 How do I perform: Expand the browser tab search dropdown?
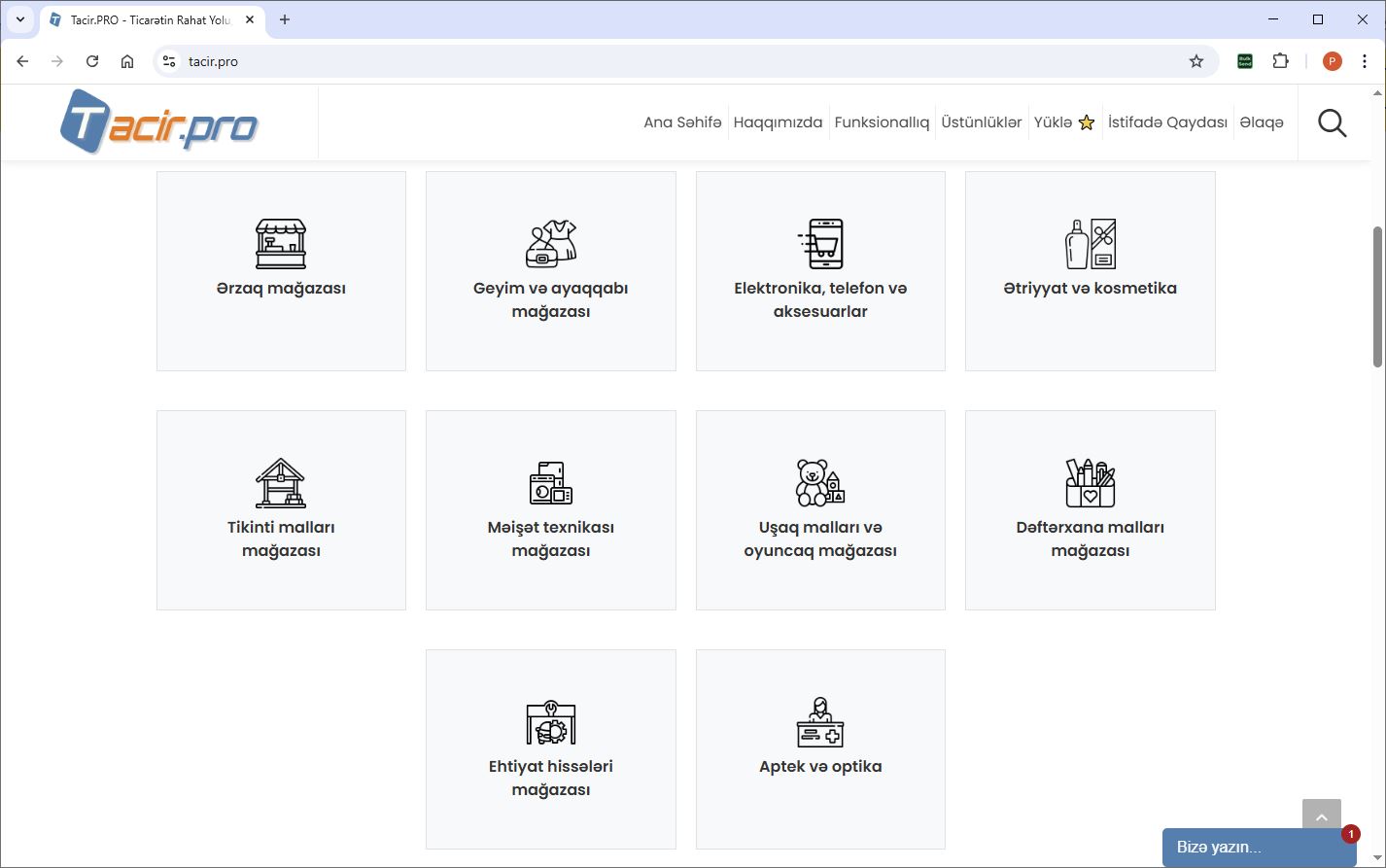(20, 19)
